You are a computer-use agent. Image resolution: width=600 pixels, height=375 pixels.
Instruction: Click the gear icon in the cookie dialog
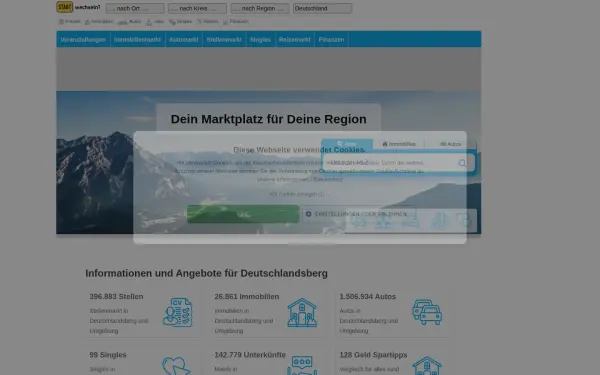(308, 214)
